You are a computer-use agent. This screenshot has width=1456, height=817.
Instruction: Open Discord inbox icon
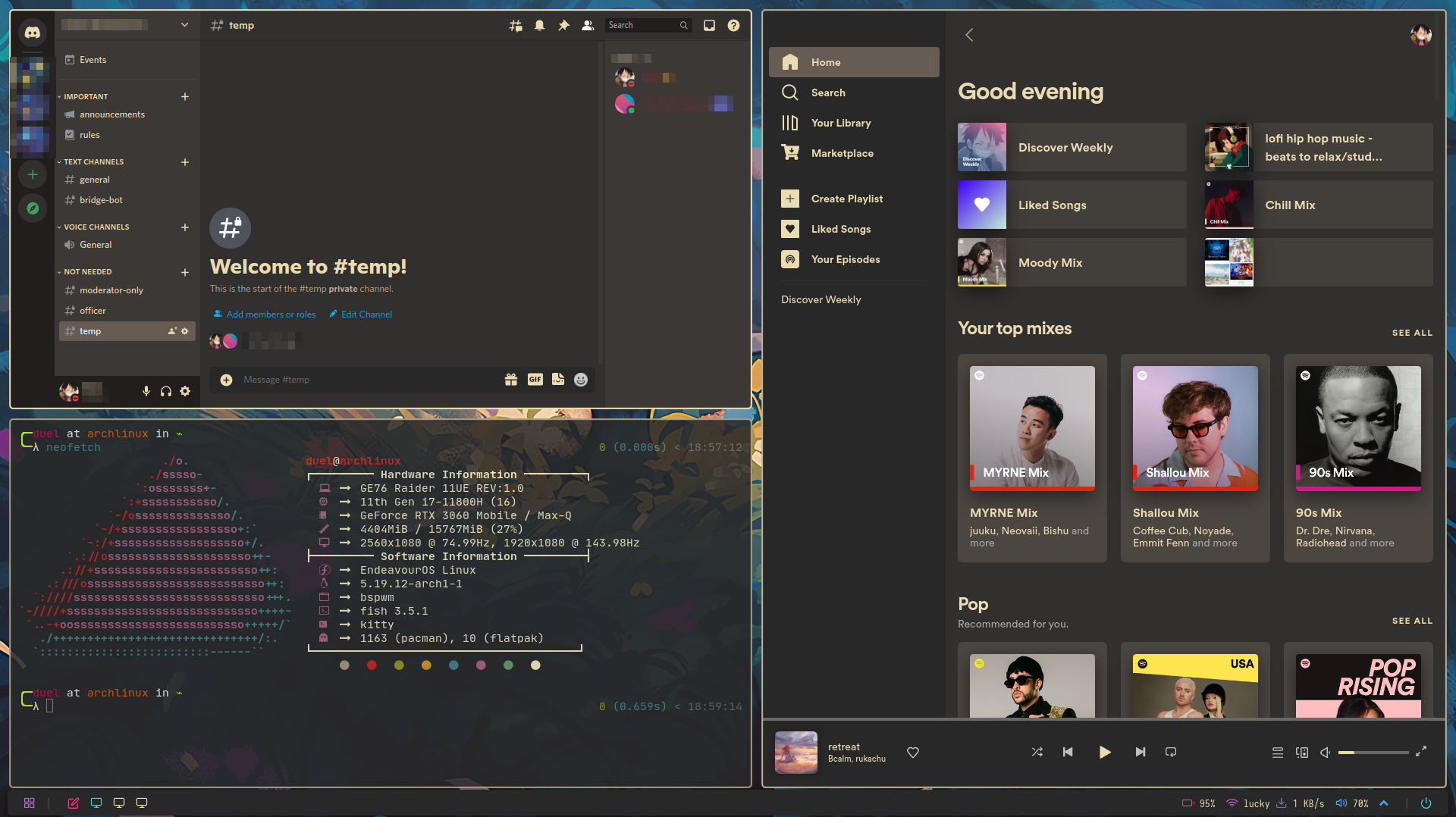(x=709, y=26)
